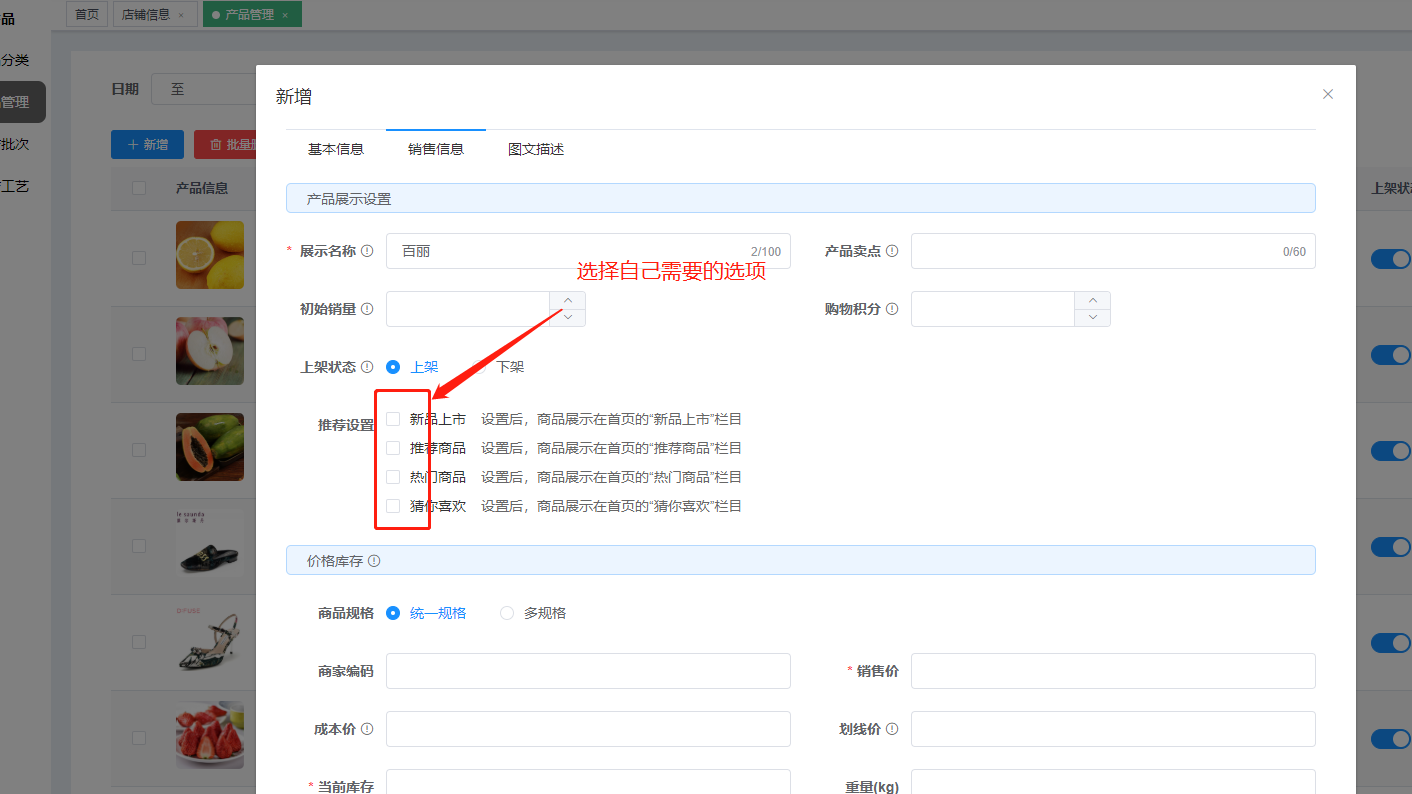This screenshot has height=794, width=1412.
Task: Click the 购物积分 number input
Action: click(993, 309)
